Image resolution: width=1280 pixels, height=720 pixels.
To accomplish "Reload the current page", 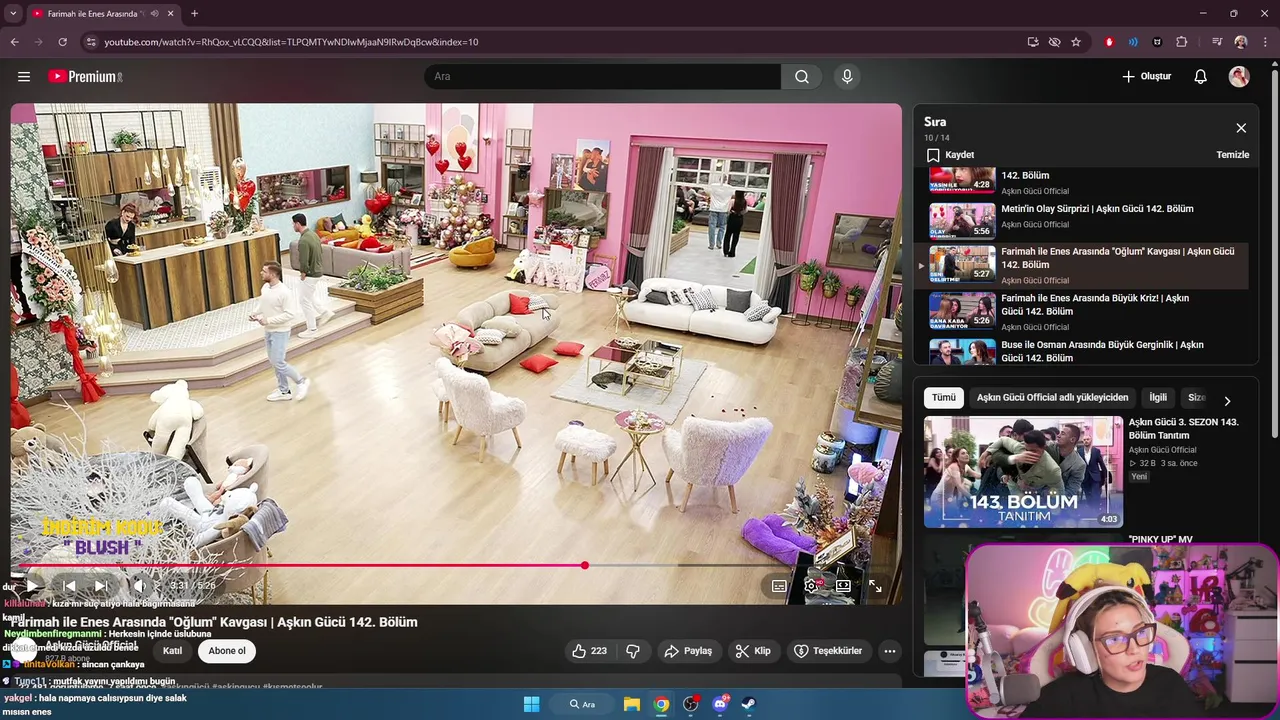I will (62, 42).
